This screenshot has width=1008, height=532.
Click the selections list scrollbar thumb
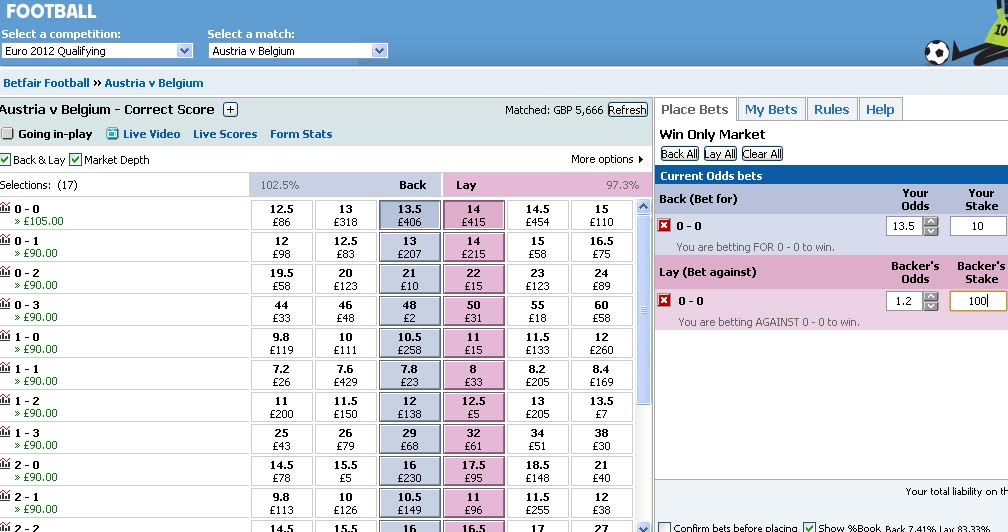click(x=644, y=310)
